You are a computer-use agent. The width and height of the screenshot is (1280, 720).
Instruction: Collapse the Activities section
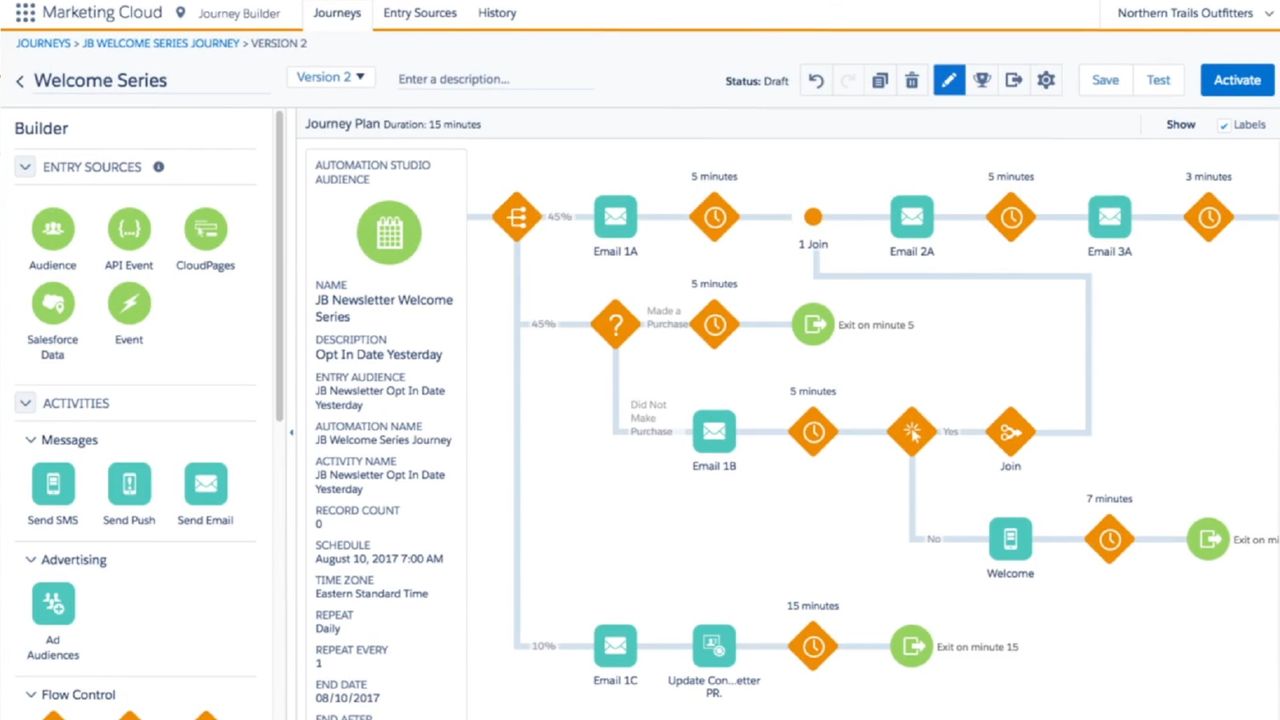(25, 403)
